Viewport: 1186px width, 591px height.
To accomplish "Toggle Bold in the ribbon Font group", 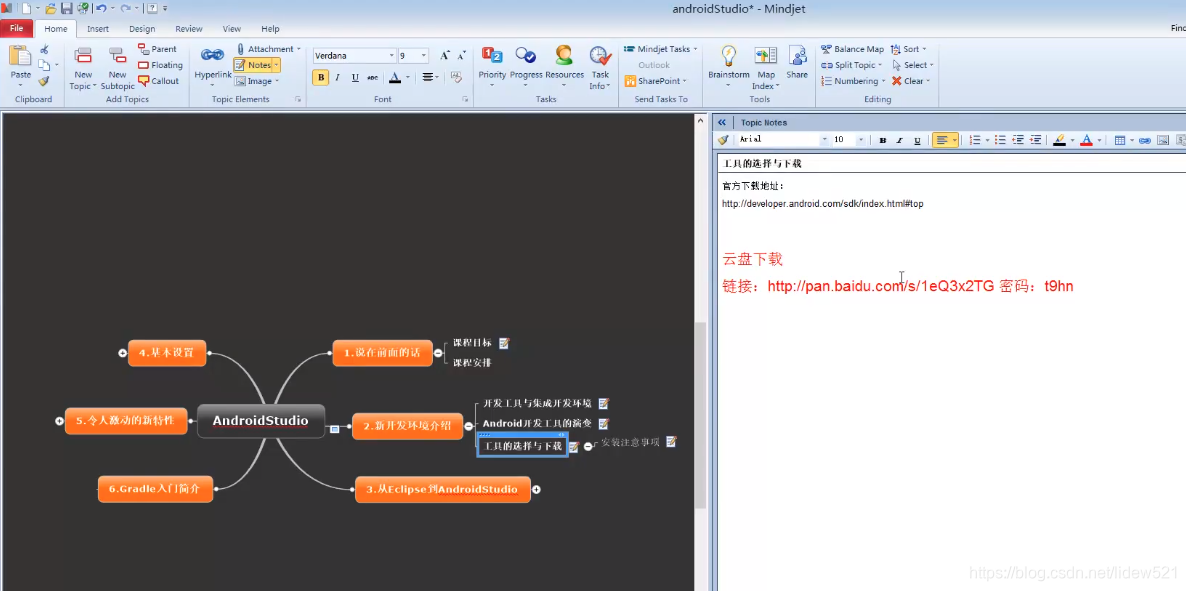I will (x=321, y=77).
